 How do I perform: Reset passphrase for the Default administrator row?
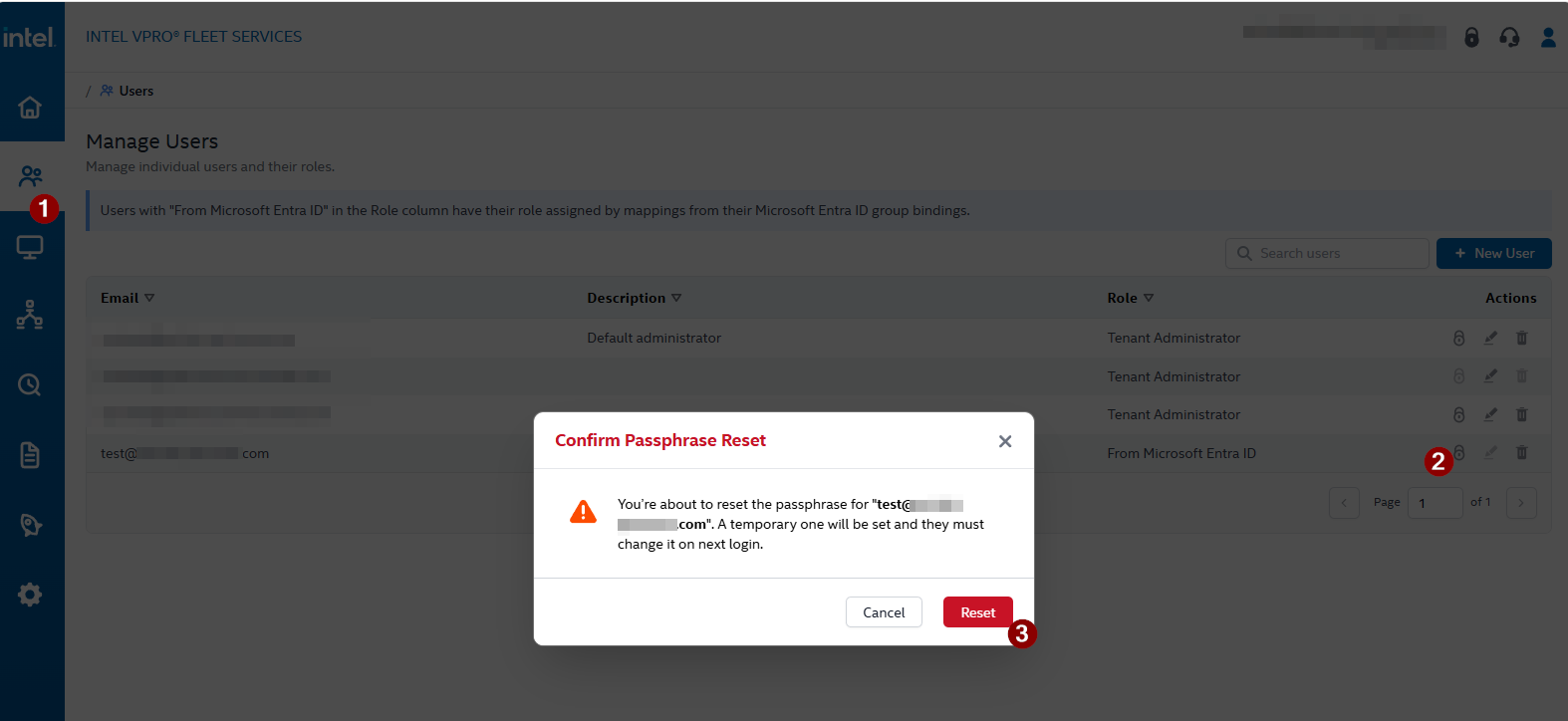1458,339
